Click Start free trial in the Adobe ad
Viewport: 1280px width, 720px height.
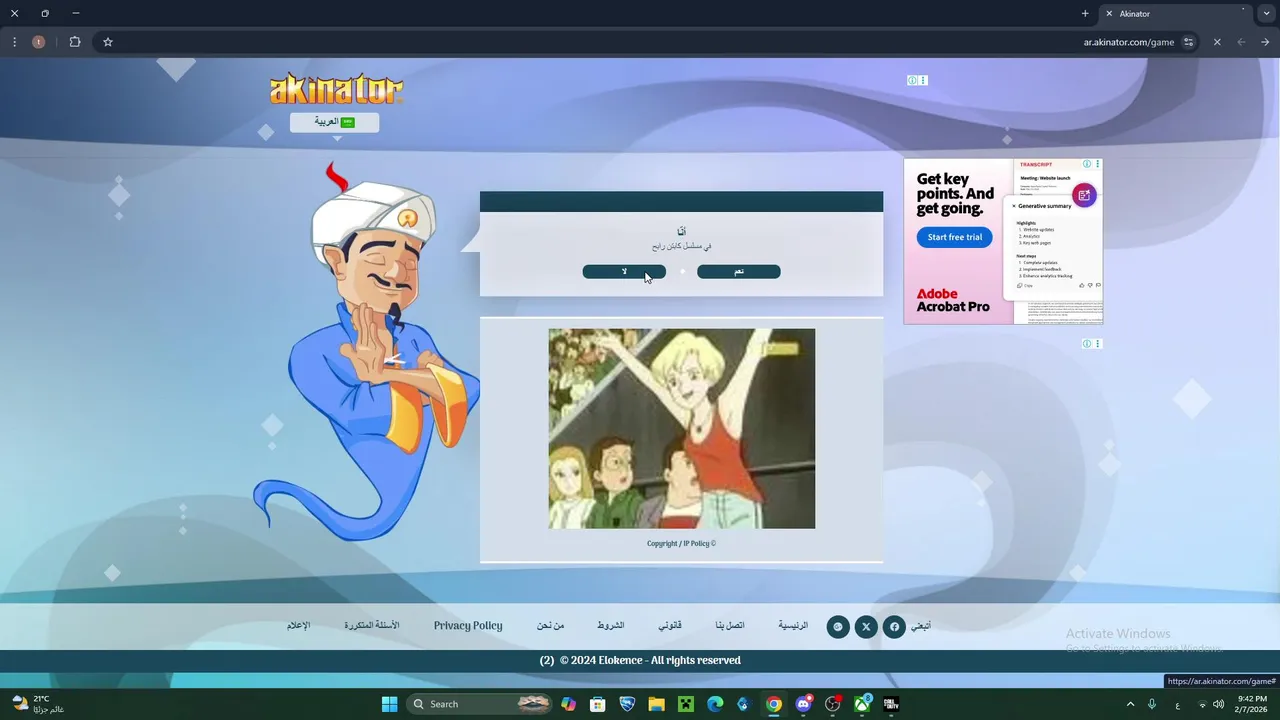tap(954, 237)
